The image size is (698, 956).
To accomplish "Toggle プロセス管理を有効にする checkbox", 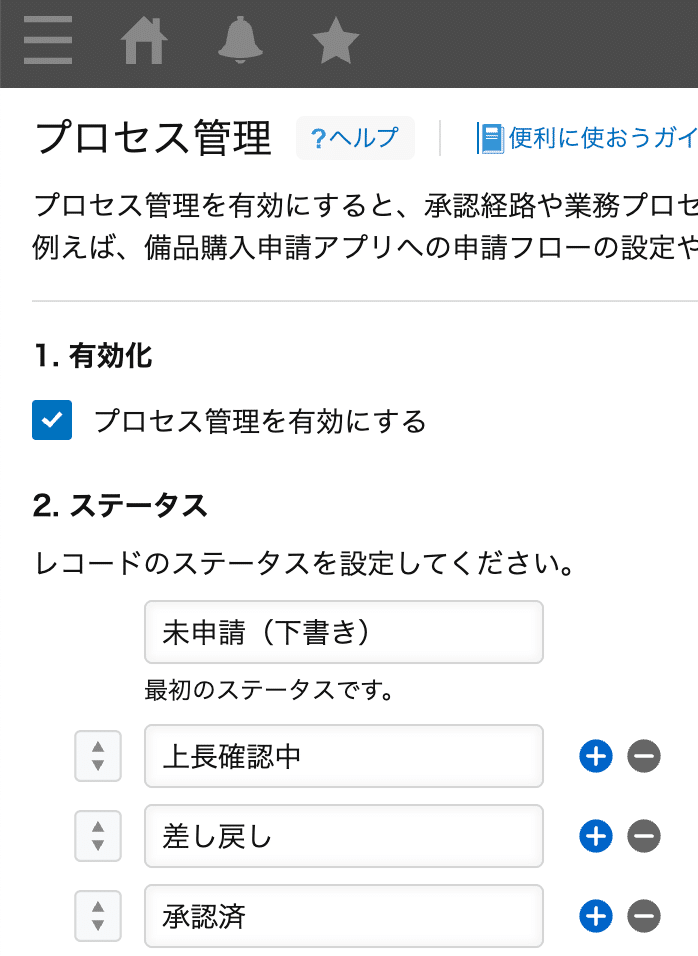I will pyautogui.click(x=52, y=420).
